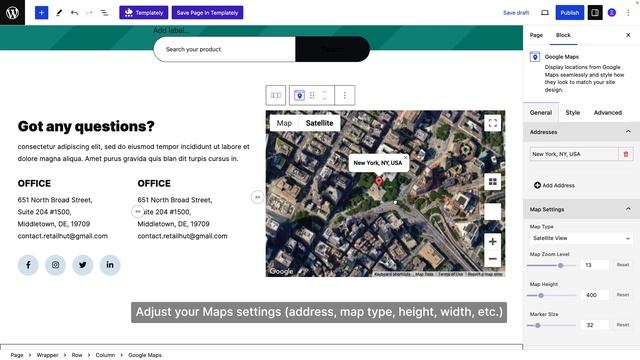Select the Tools pencil icon
640x360 pixels.
[59, 13]
